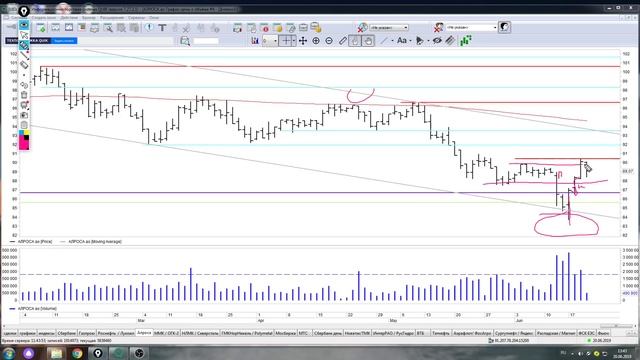Switch to the ВТБ tab
This screenshot has width=640, height=360.
coord(421,333)
